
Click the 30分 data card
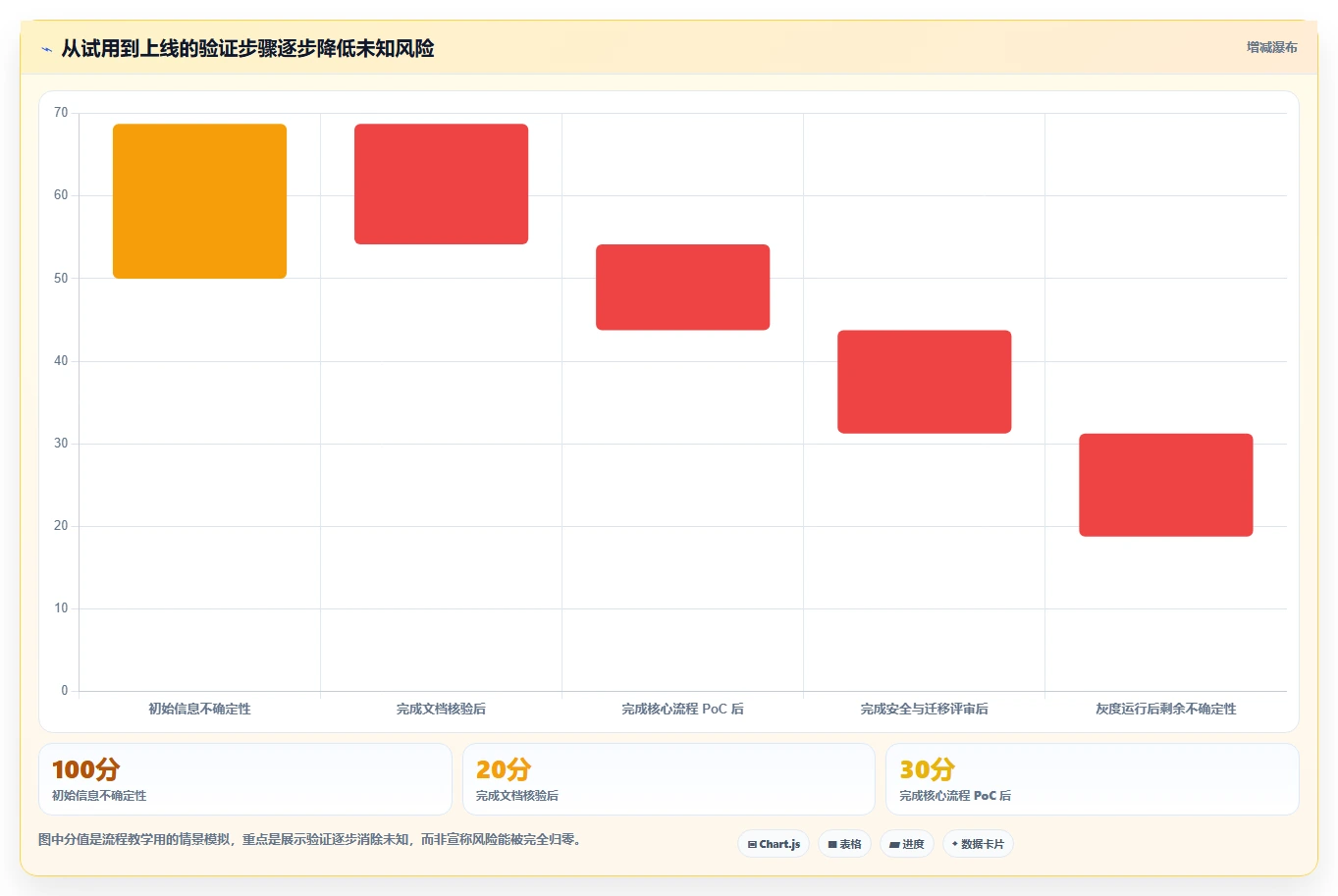point(1093,779)
